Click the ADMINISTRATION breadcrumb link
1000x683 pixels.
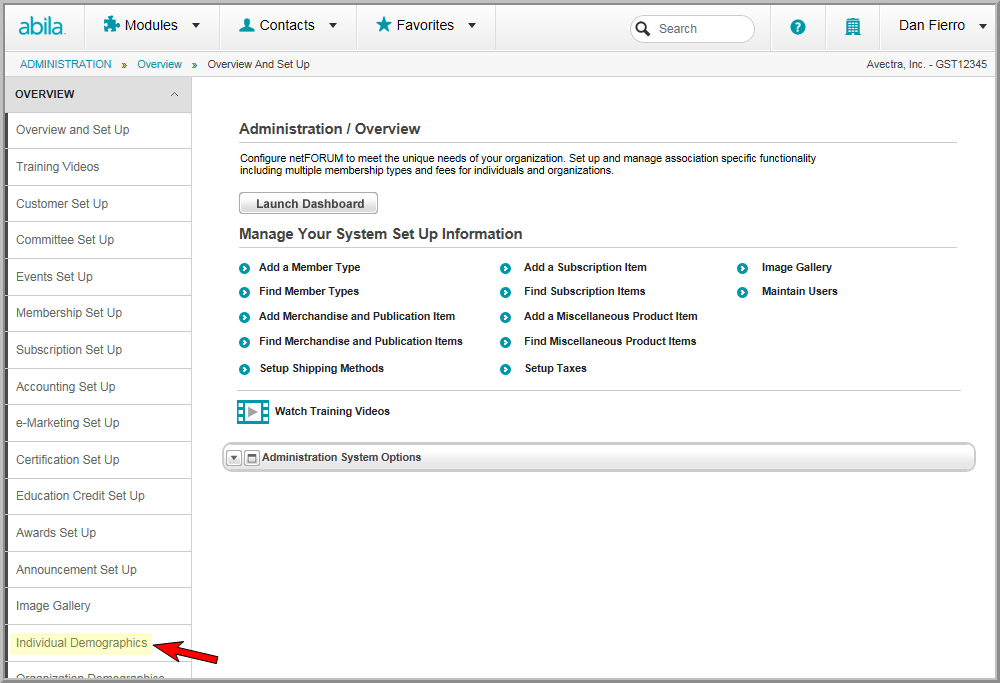tap(66, 64)
